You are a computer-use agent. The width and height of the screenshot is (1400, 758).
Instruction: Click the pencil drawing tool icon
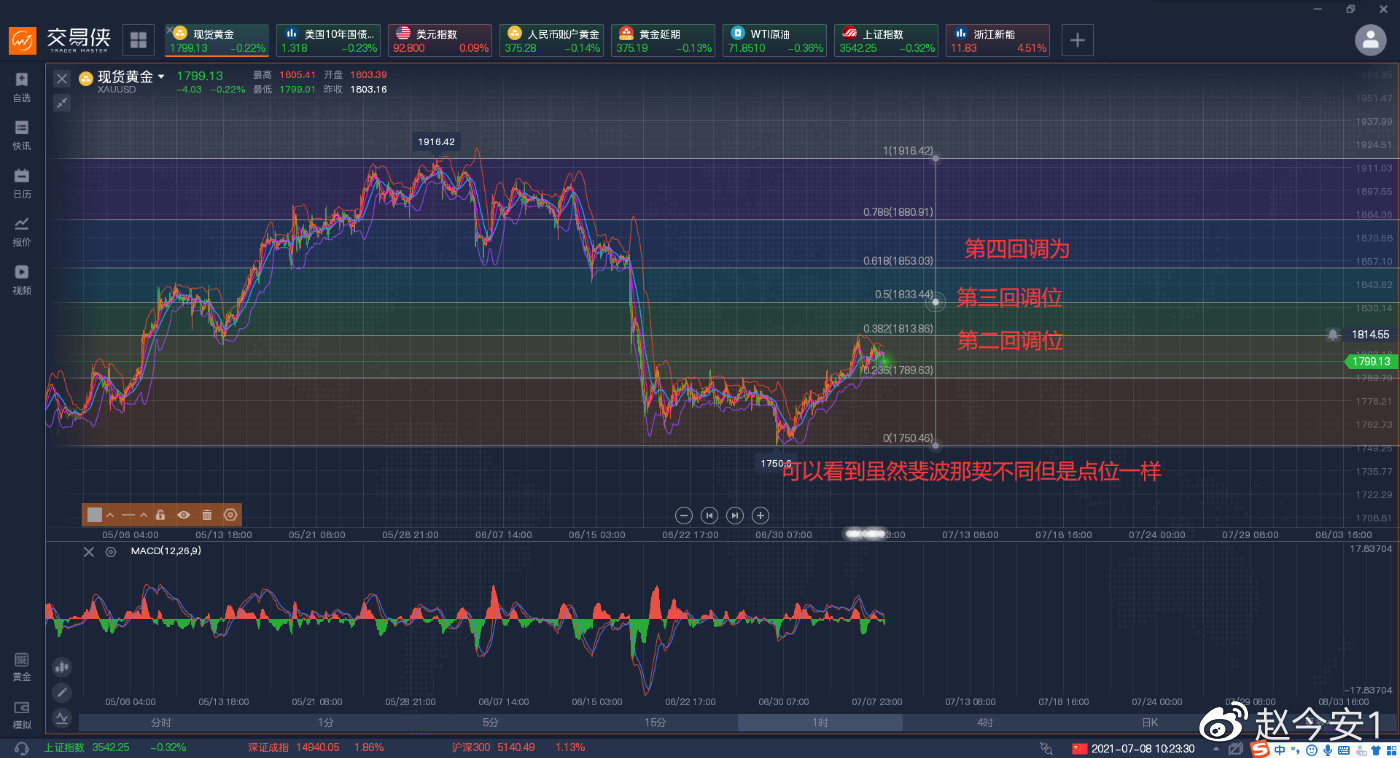point(62,692)
